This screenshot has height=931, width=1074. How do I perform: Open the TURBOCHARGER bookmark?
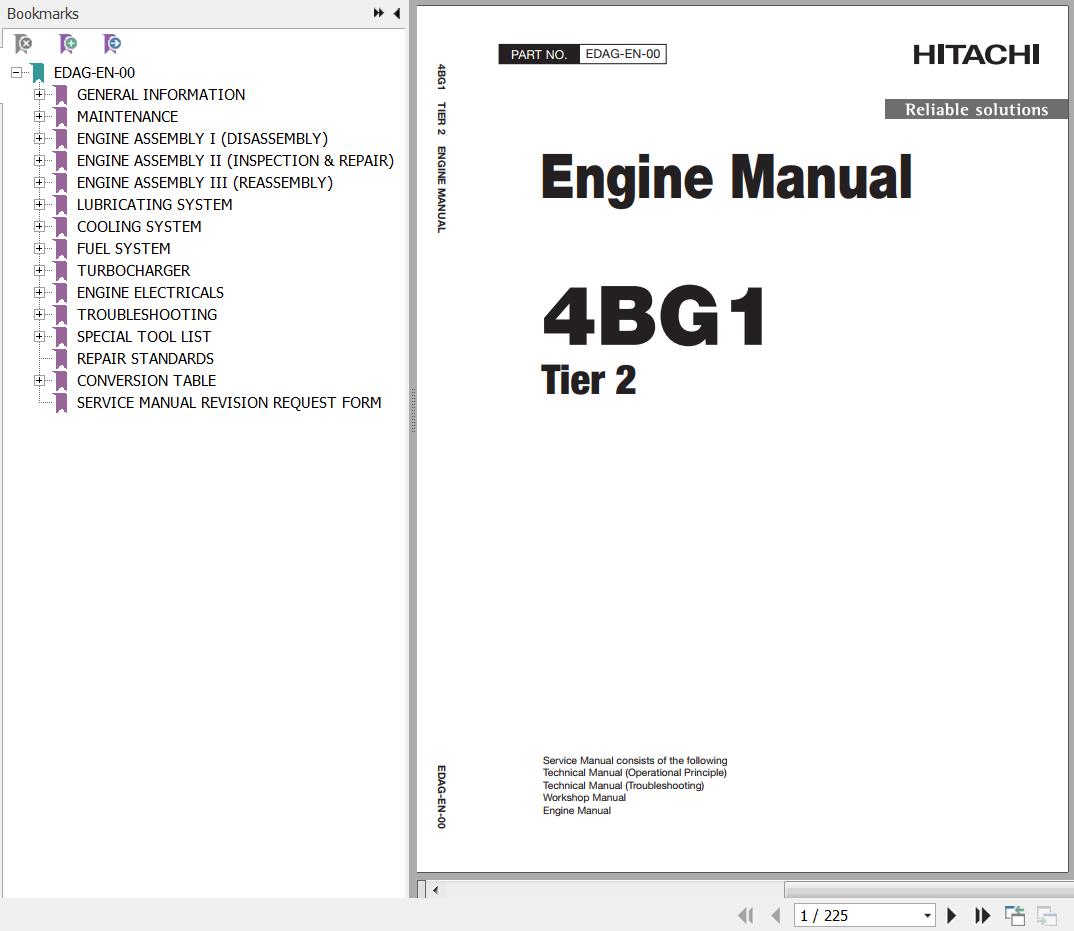click(134, 271)
